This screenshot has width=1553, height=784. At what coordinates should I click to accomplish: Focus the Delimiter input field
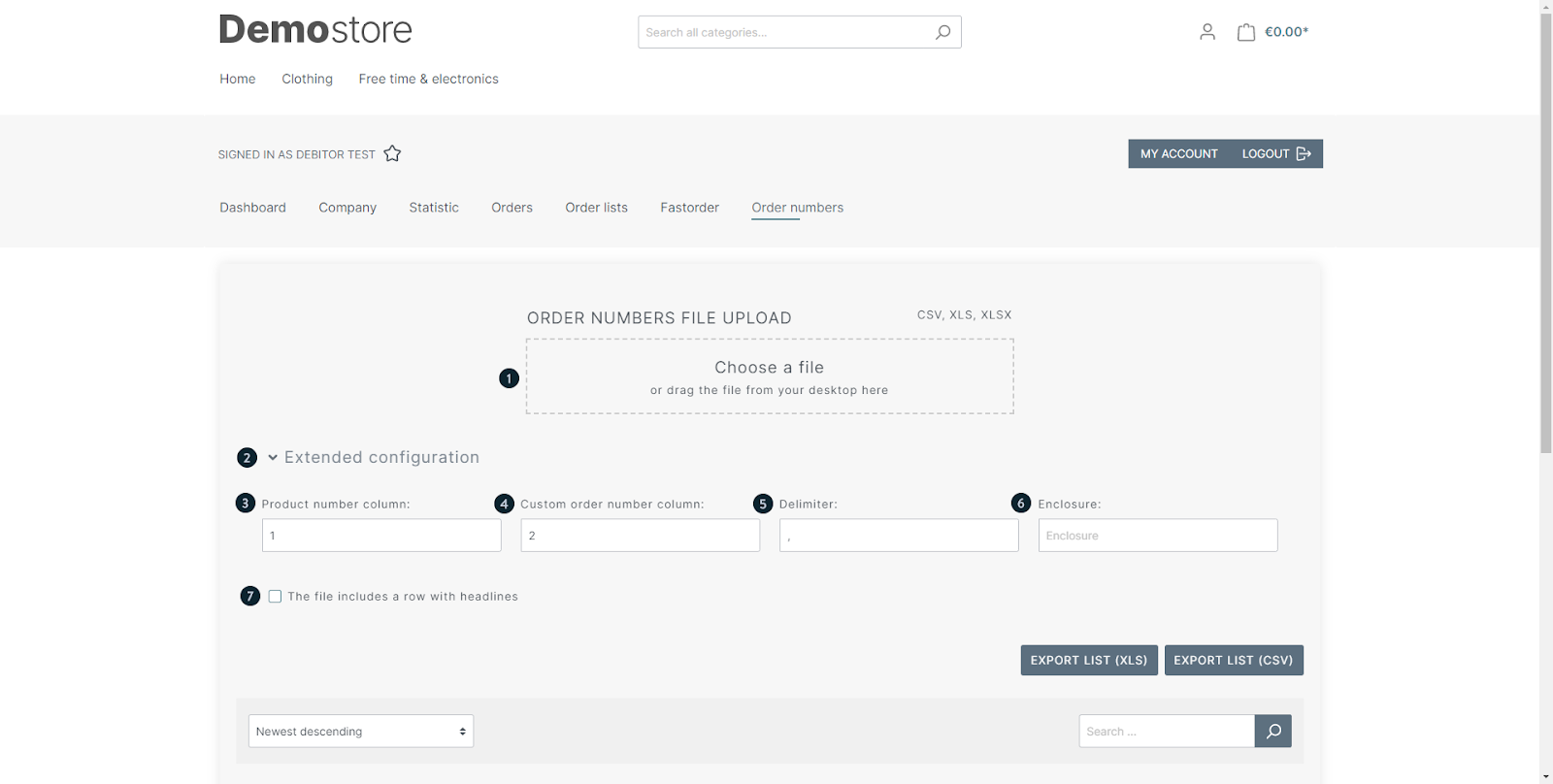[x=899, y=536]
